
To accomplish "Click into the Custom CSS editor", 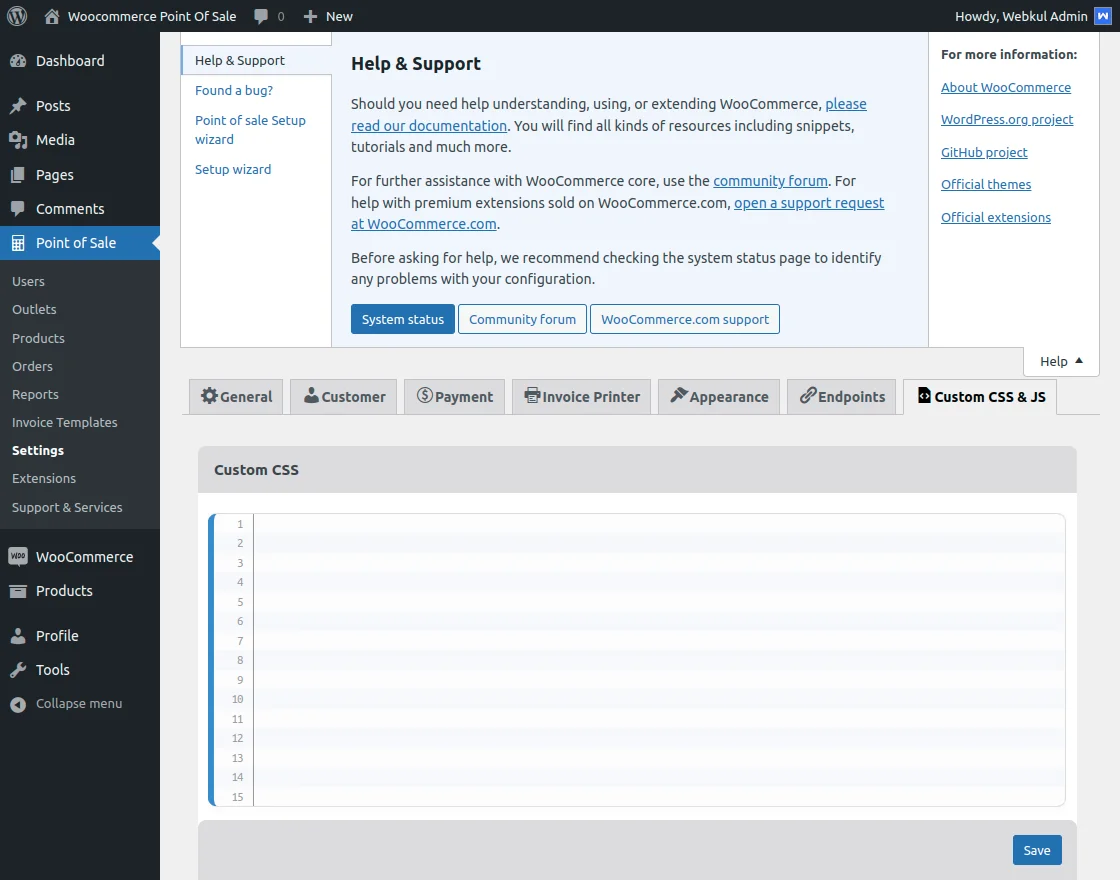I will click(658, 659).
